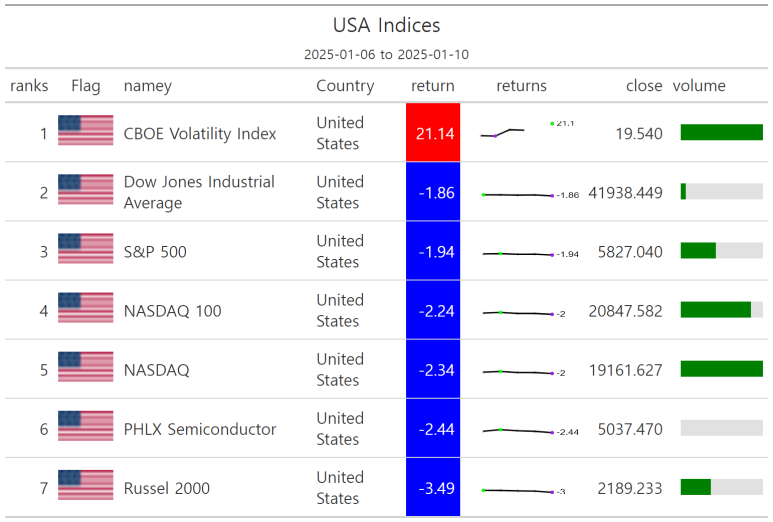Select the NASDAQ 100 name

click(173, 311)
